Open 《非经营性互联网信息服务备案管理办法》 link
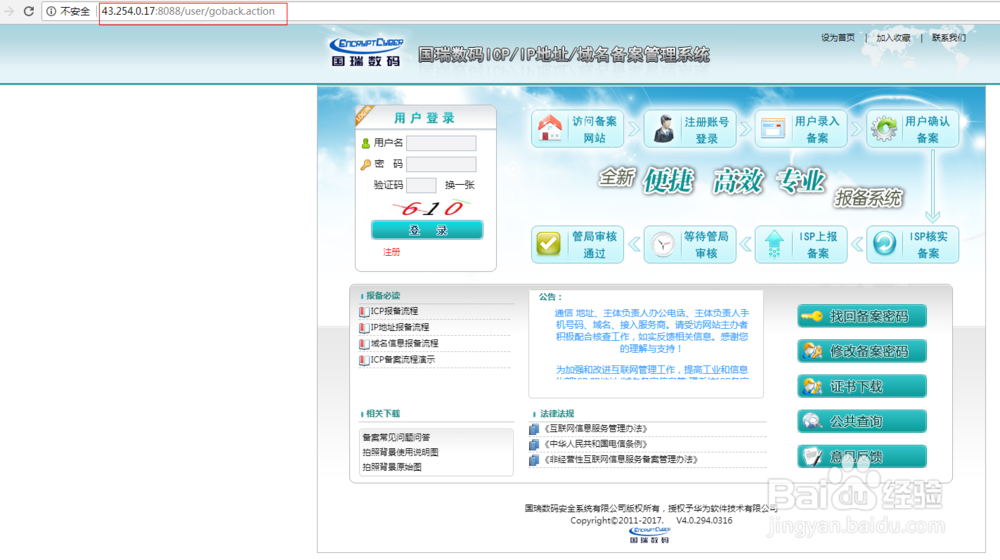1000x560 pixels. click(620, 459)
